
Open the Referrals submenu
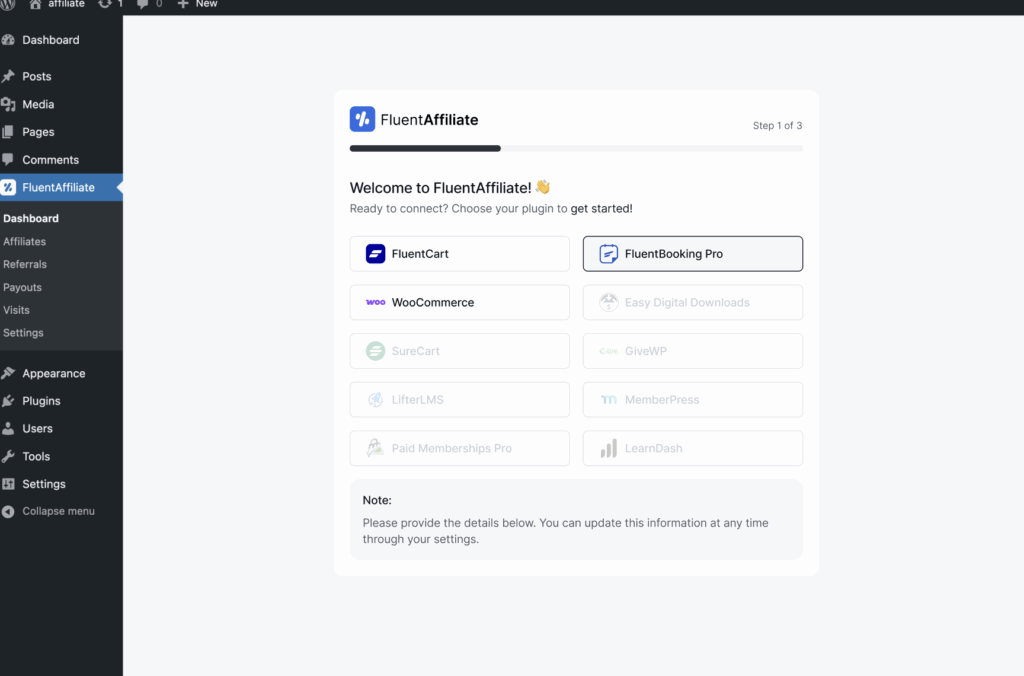(25, 265)
